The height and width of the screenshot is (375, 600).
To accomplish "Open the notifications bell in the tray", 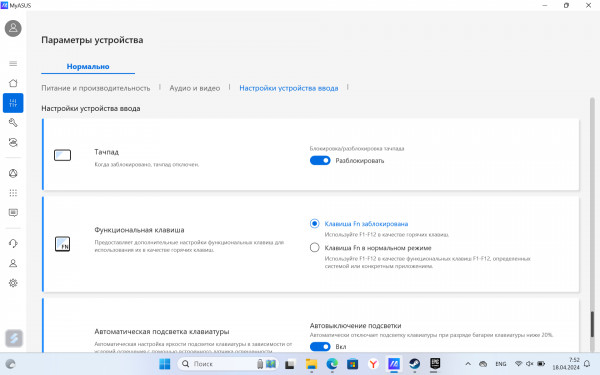I will pos(587,364).
